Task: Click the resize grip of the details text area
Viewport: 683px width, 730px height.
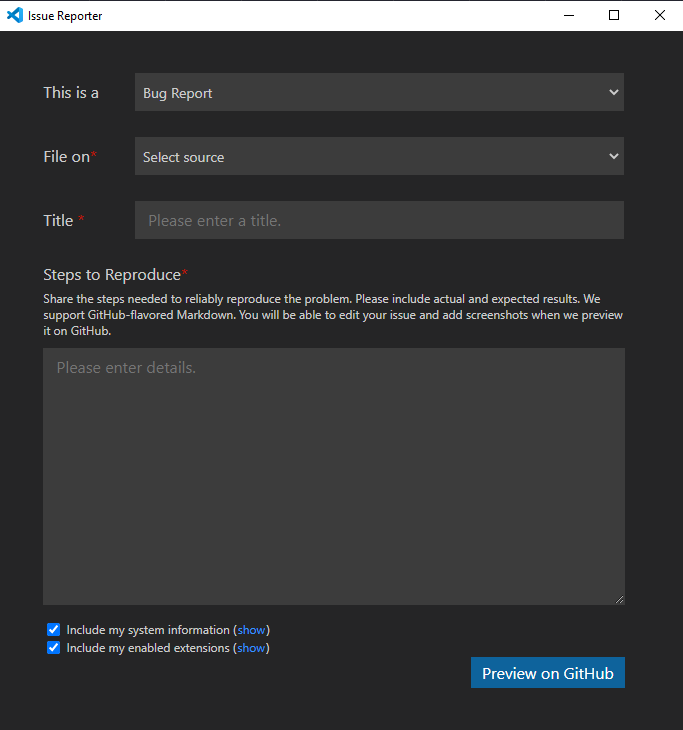Action: coord(619,599)
